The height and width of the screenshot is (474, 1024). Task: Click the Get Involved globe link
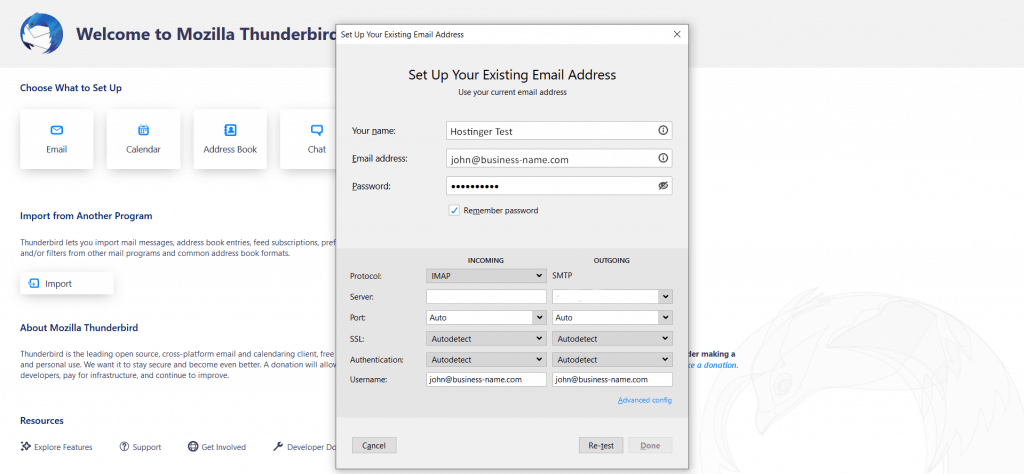click(216, 447)
